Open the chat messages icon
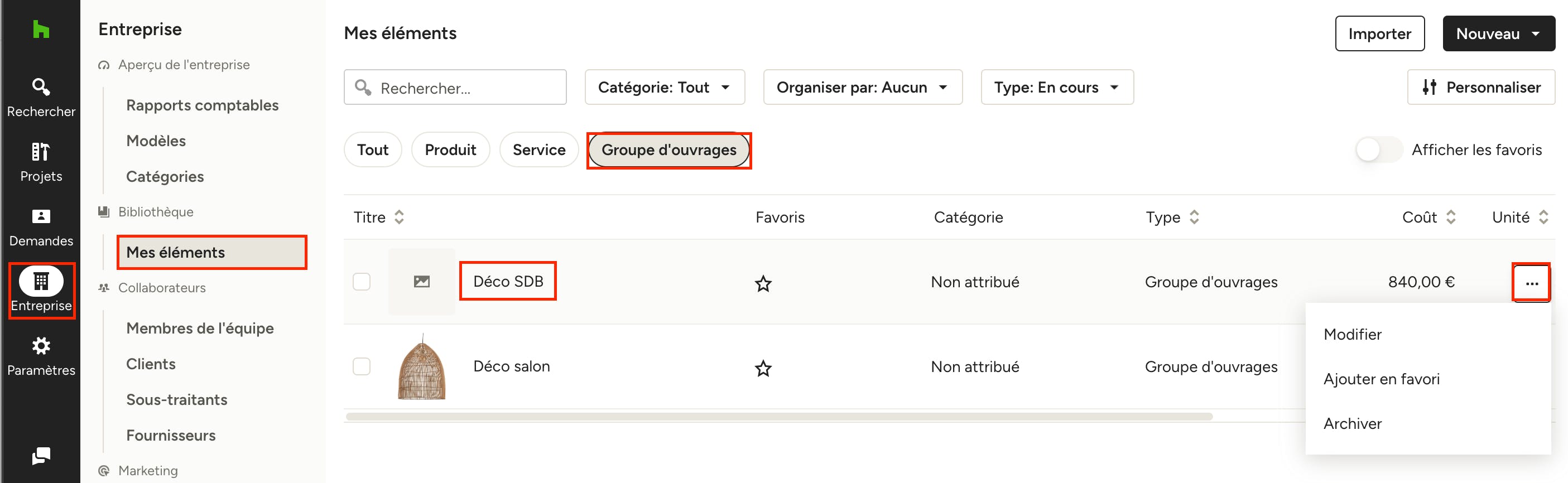Screen dimensions: 1568x483 pos(41,456)
